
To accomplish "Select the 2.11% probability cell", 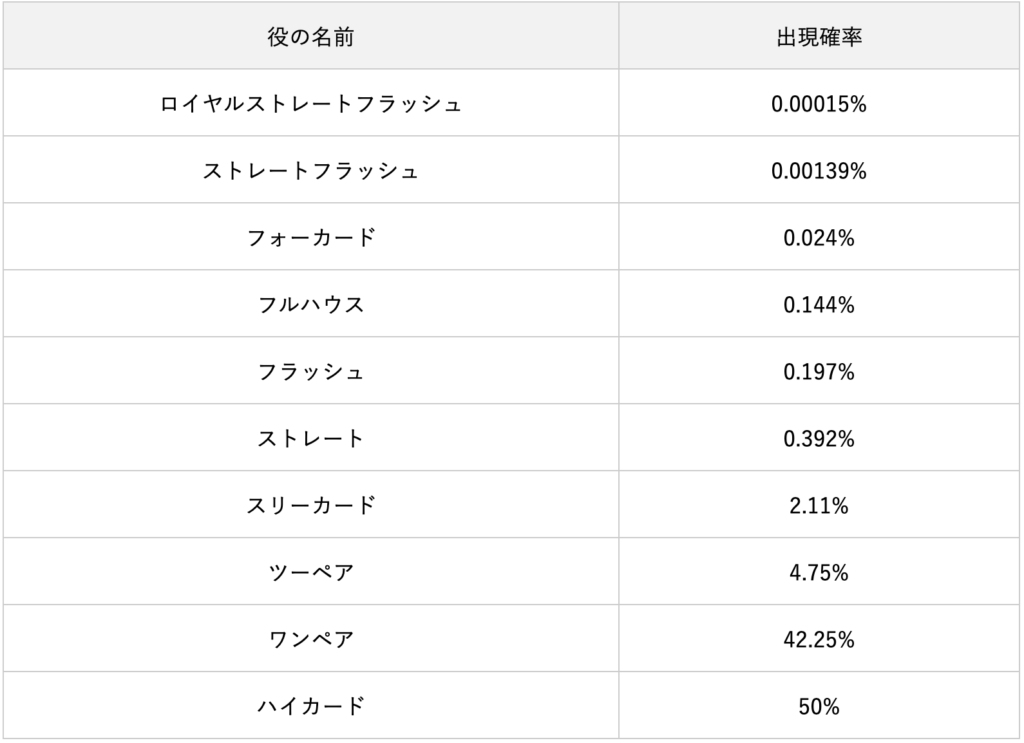I will pos(819,506).
